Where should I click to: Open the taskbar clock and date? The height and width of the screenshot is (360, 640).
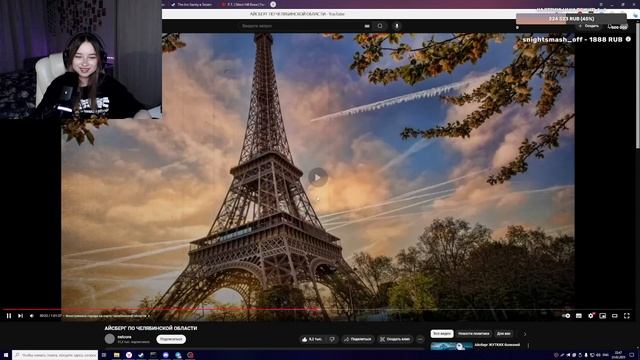tap(619, 355)
